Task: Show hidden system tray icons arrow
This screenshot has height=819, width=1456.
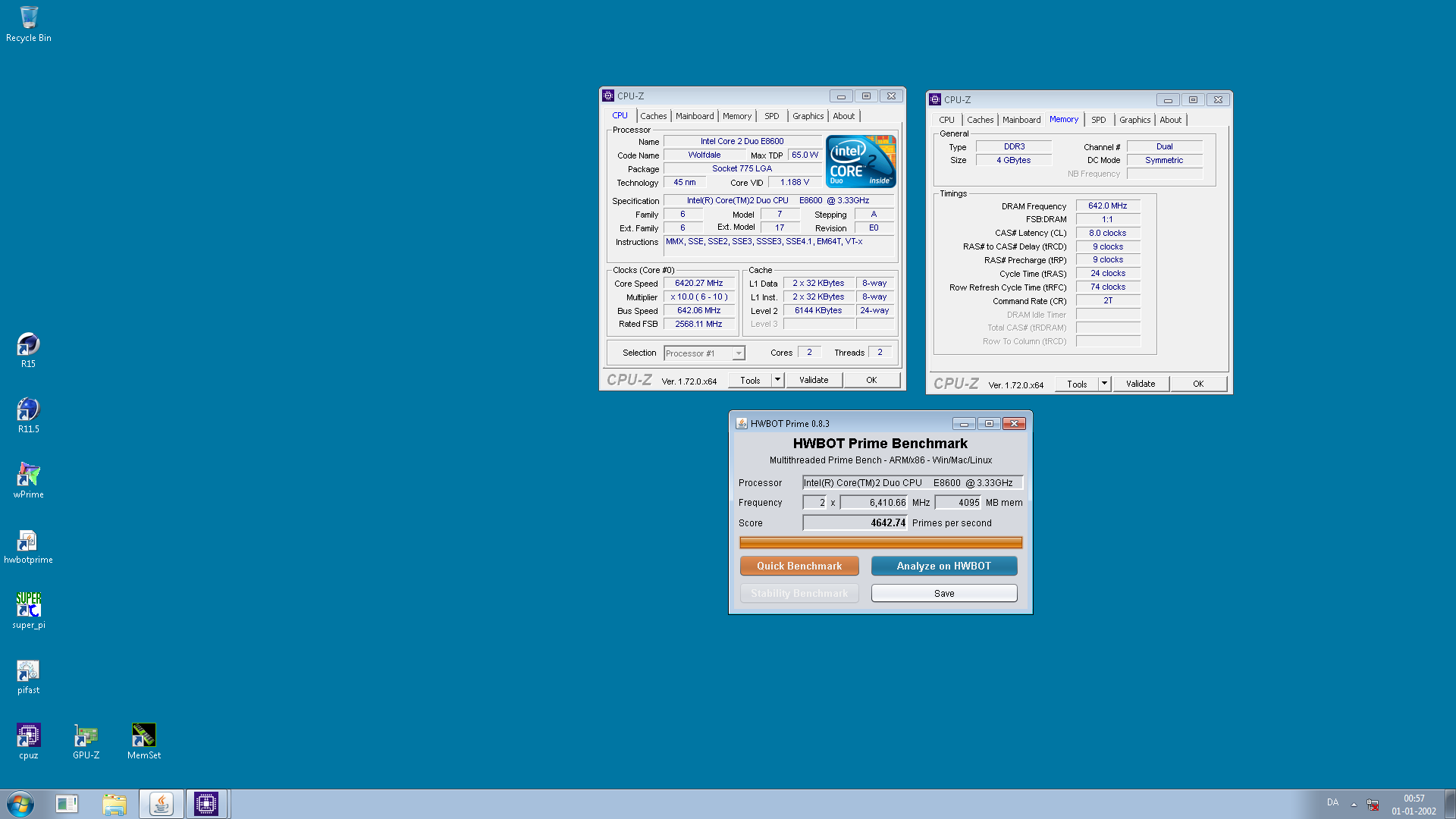Action: (1354, 804)
